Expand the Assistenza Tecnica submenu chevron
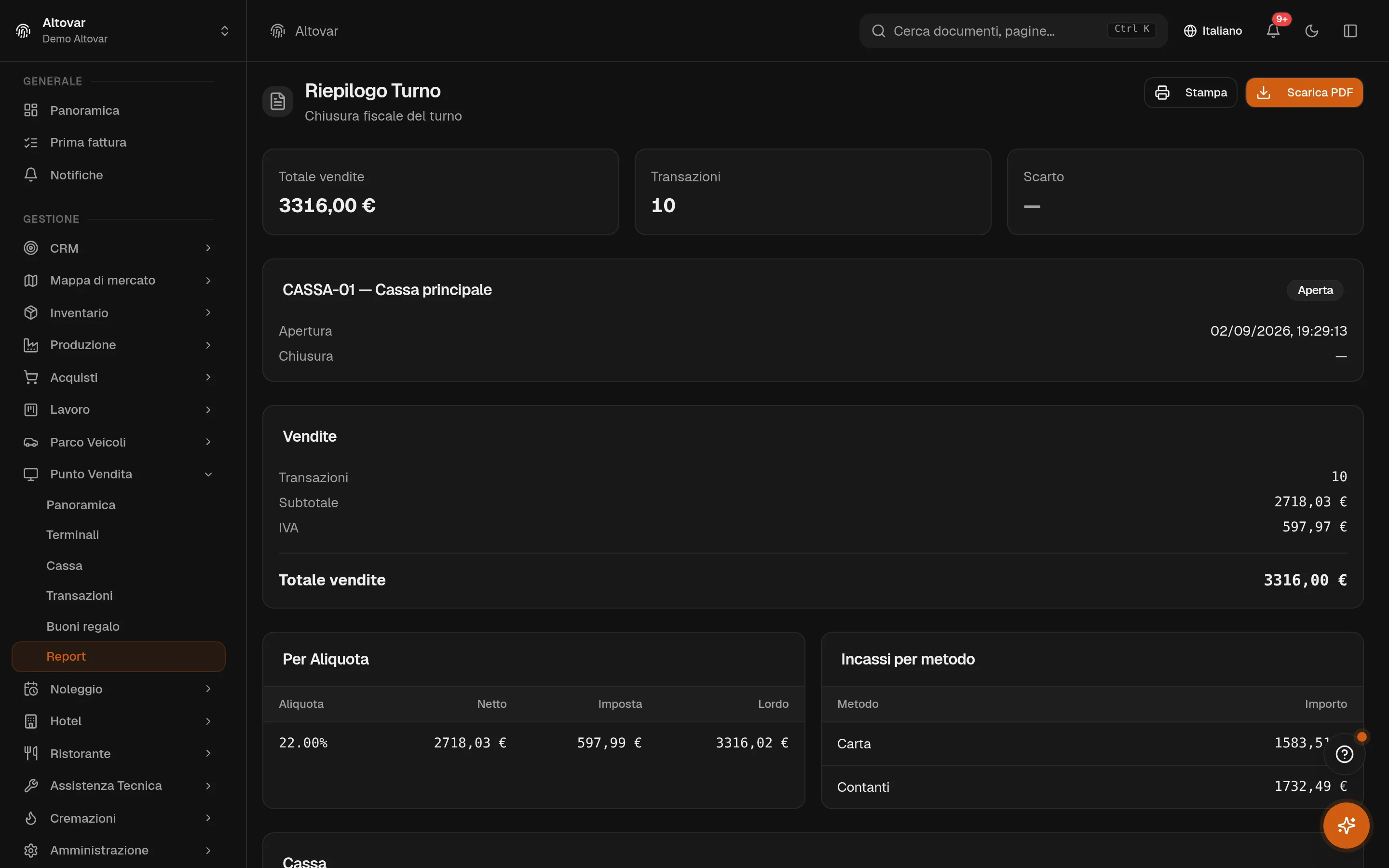Screen dimensions: 1389x868 click(x=208, y=786)
